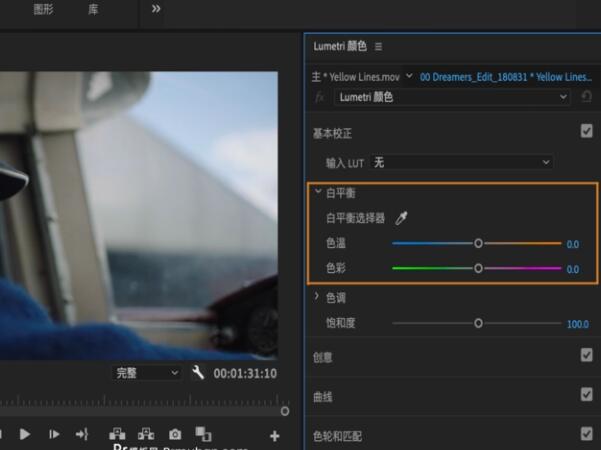Export frame with camera icon

pos(175,434)
